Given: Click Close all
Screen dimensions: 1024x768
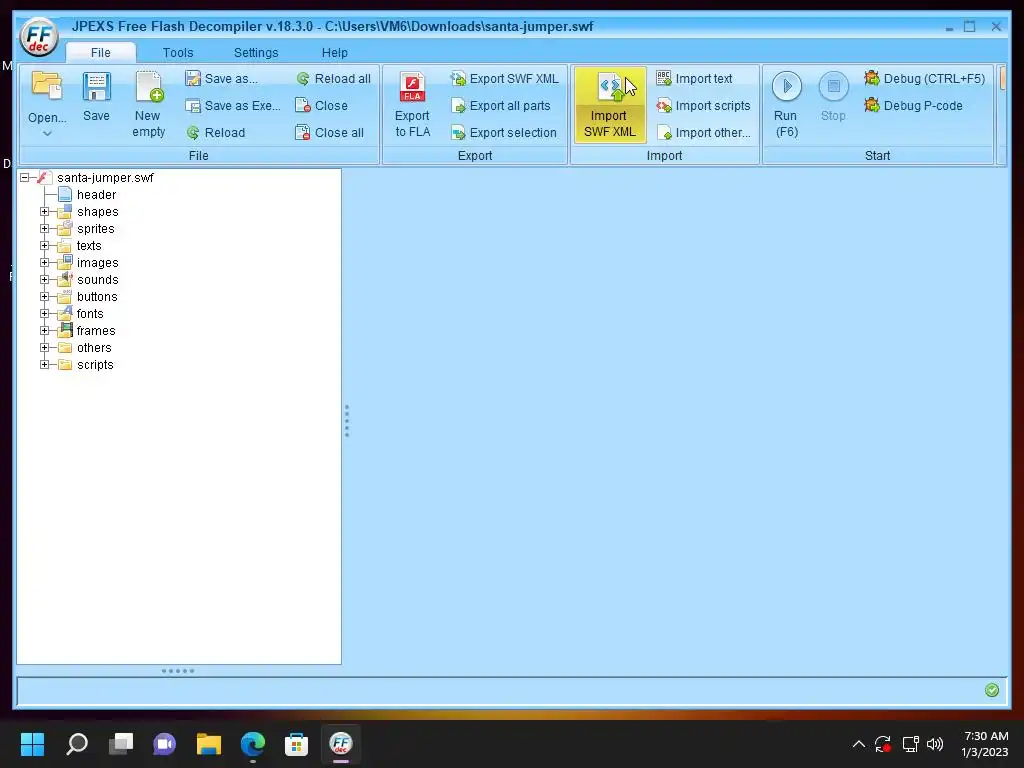Looking at the screenshot, I should [x=330, y=133].
